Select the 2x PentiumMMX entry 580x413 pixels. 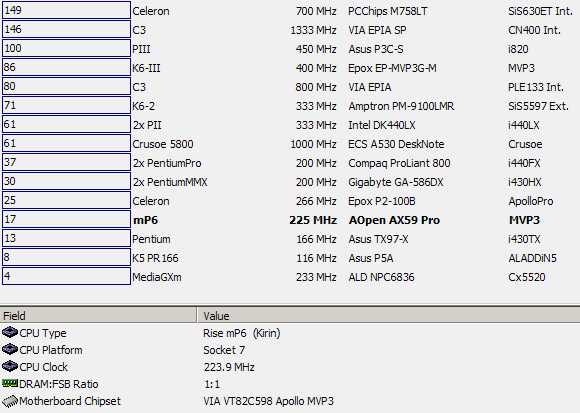(x=170, y=182)
